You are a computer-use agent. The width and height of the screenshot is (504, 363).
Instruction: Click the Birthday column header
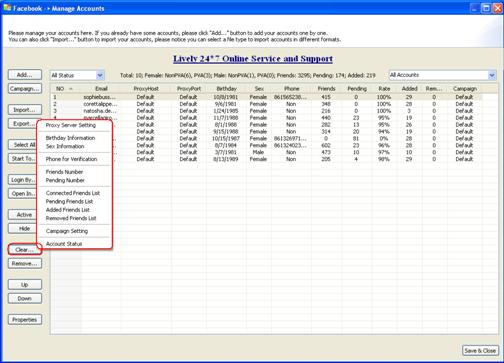point(226,89)
